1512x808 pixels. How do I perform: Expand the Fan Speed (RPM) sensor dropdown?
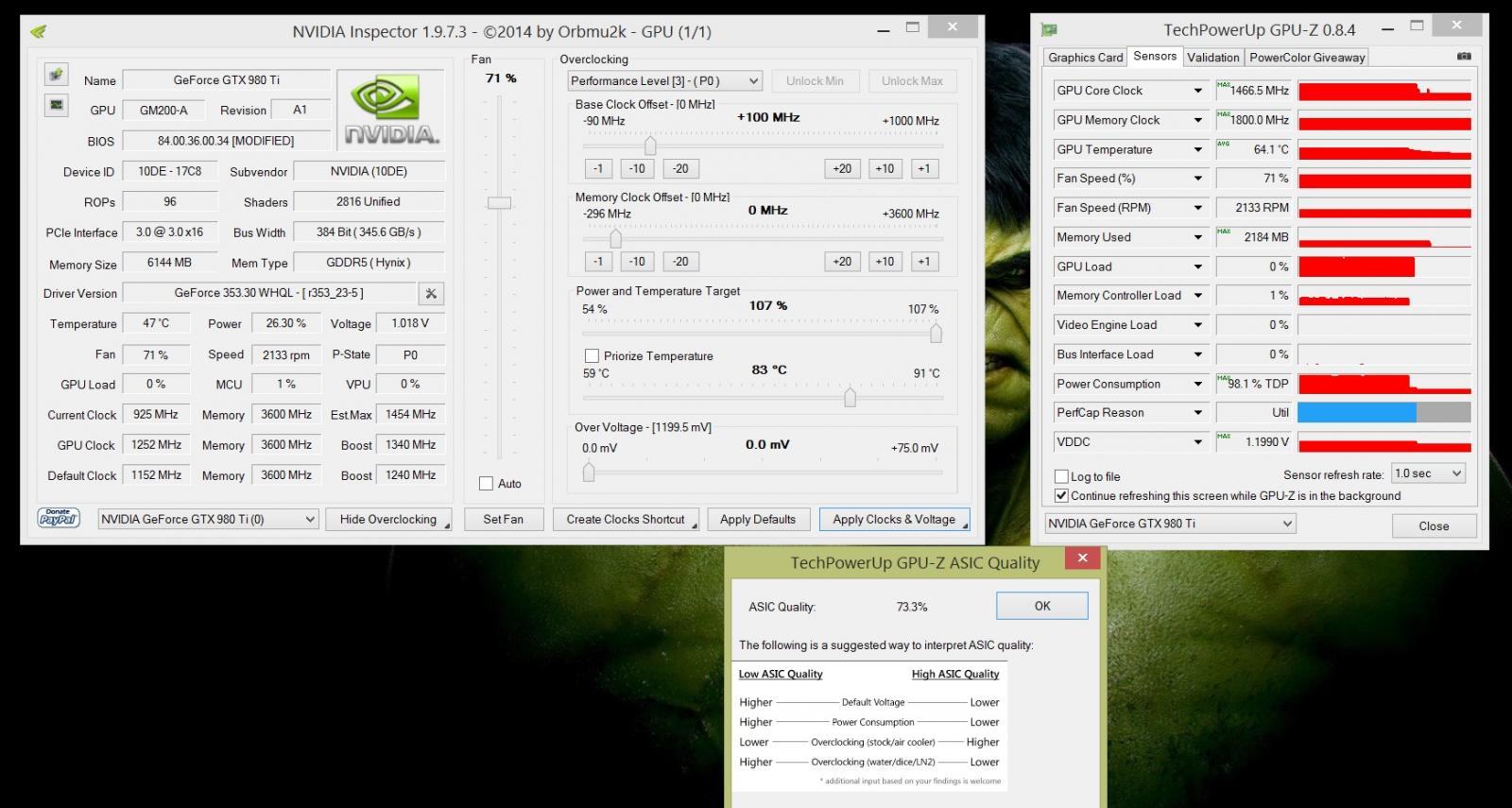point(1197,208)
